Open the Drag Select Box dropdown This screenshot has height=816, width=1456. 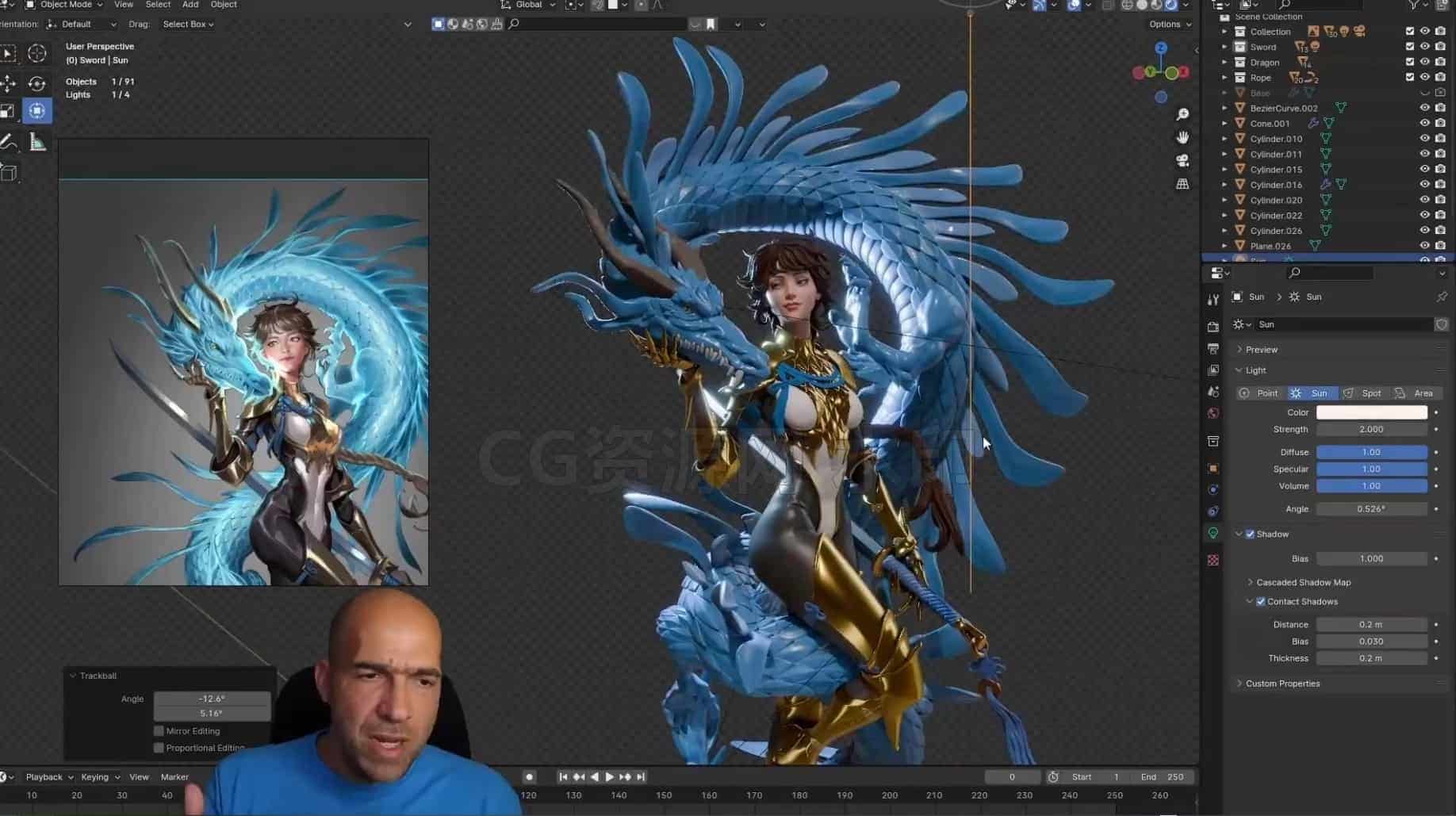point(188,25)
